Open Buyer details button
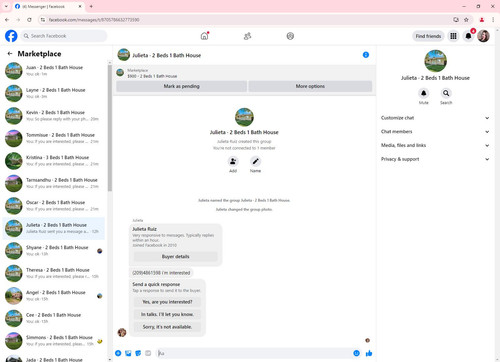The height and width of the screenshot is (362, 500). (x=176, y=257)
